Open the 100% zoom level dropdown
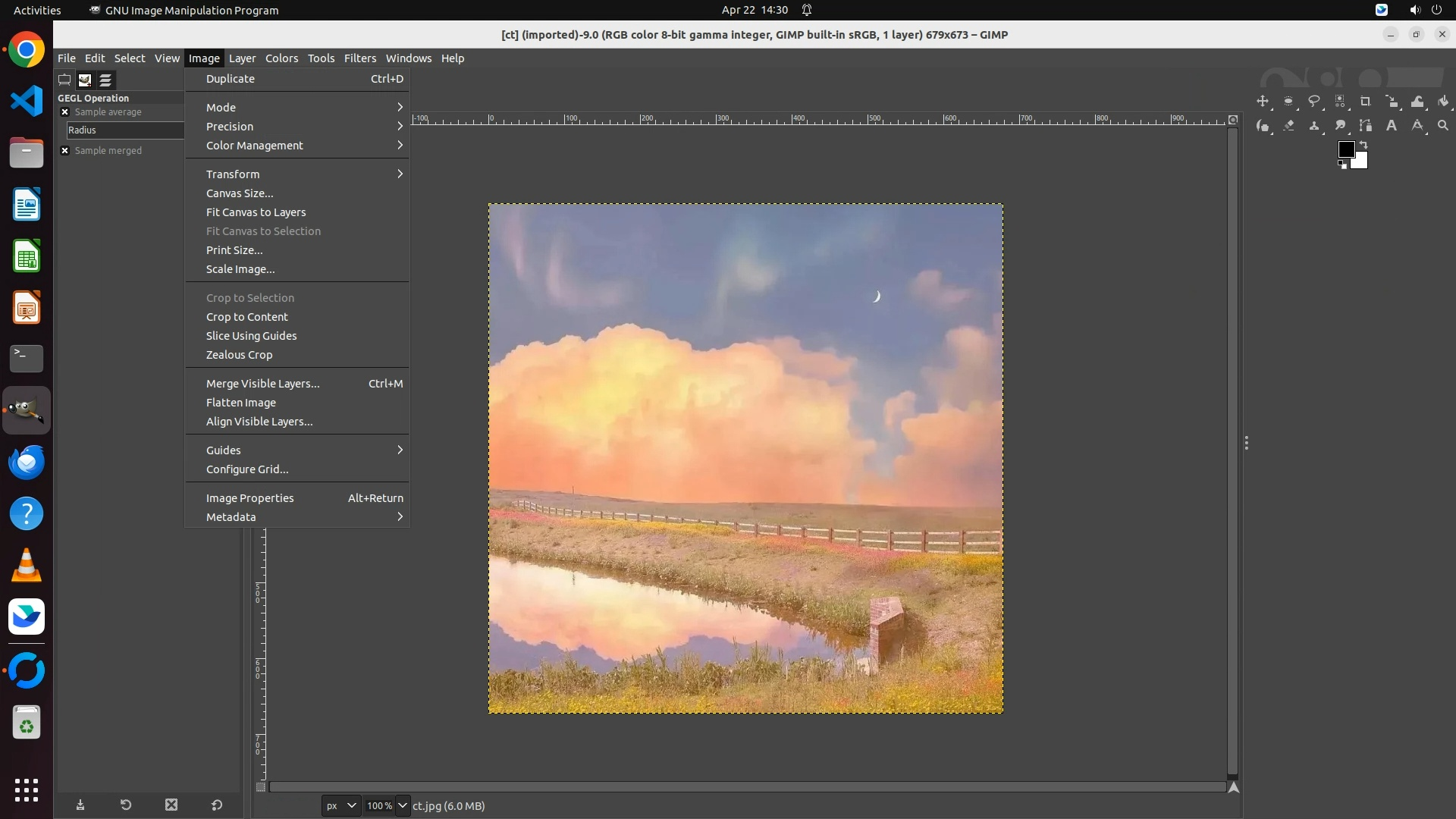The width and height of the screenshot is (1456, 819). pos(403,806)
